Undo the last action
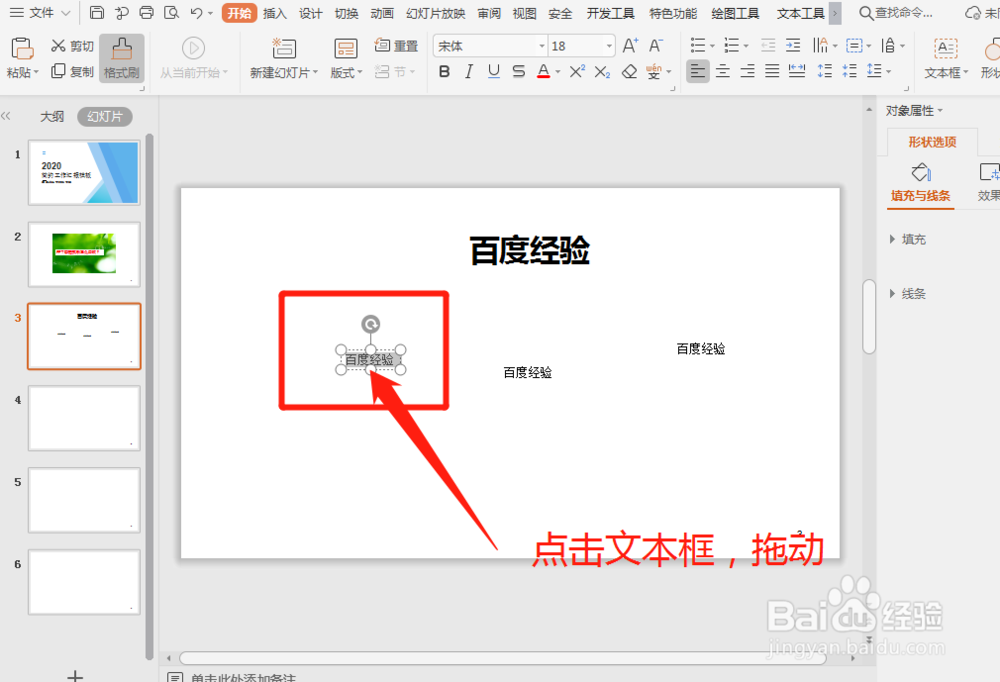Viewport: 1000px width, 682px height. pos(196,12)
